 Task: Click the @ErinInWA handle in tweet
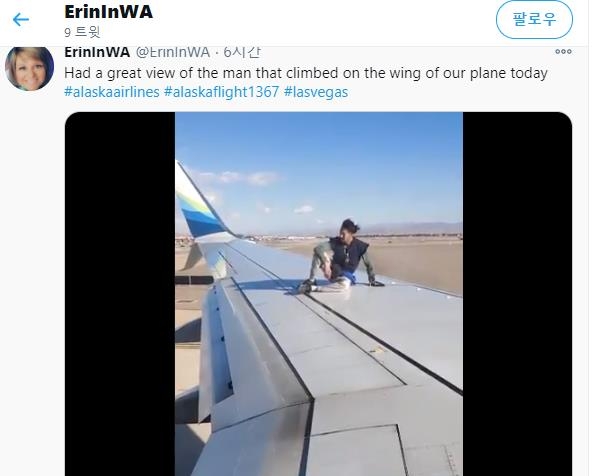point(173,52)
